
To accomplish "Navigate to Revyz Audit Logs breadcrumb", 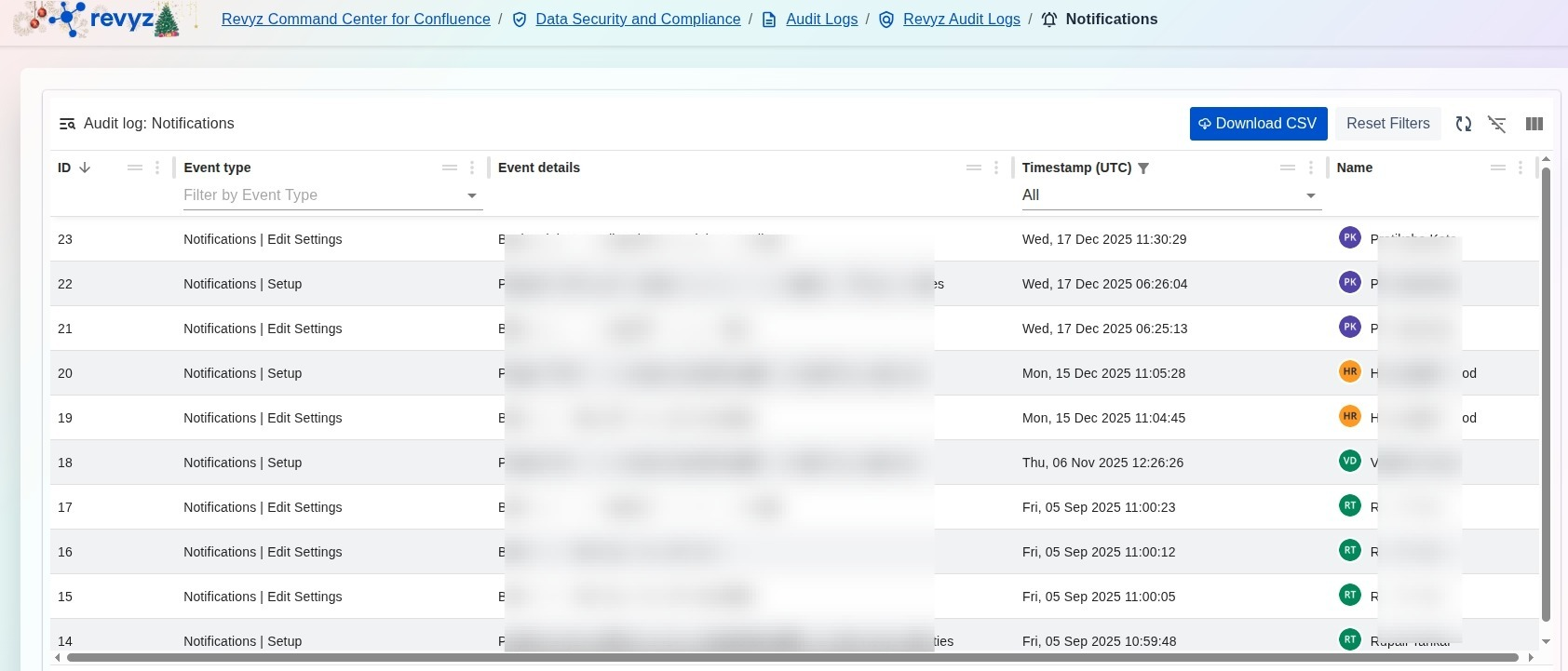I will point(961,20).
